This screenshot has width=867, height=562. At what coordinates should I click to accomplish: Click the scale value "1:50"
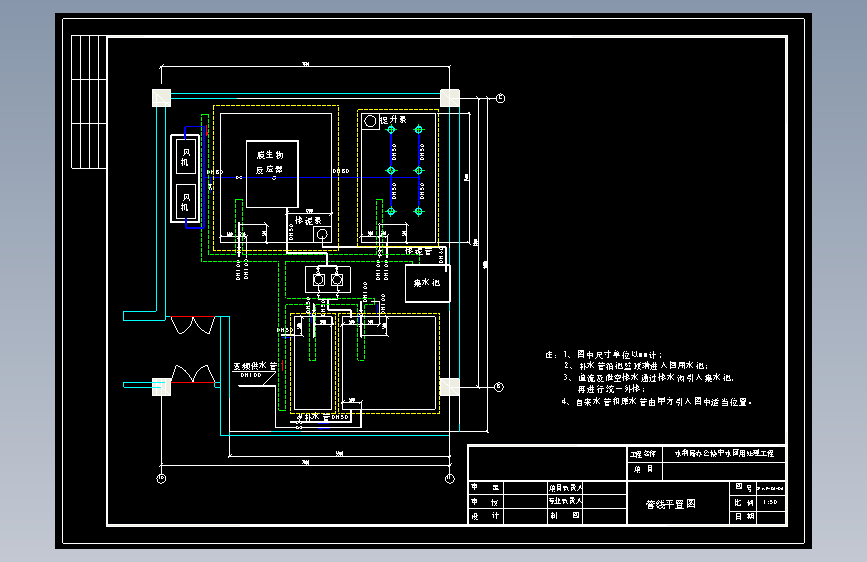pyautogui.click(x=770, y=502)
